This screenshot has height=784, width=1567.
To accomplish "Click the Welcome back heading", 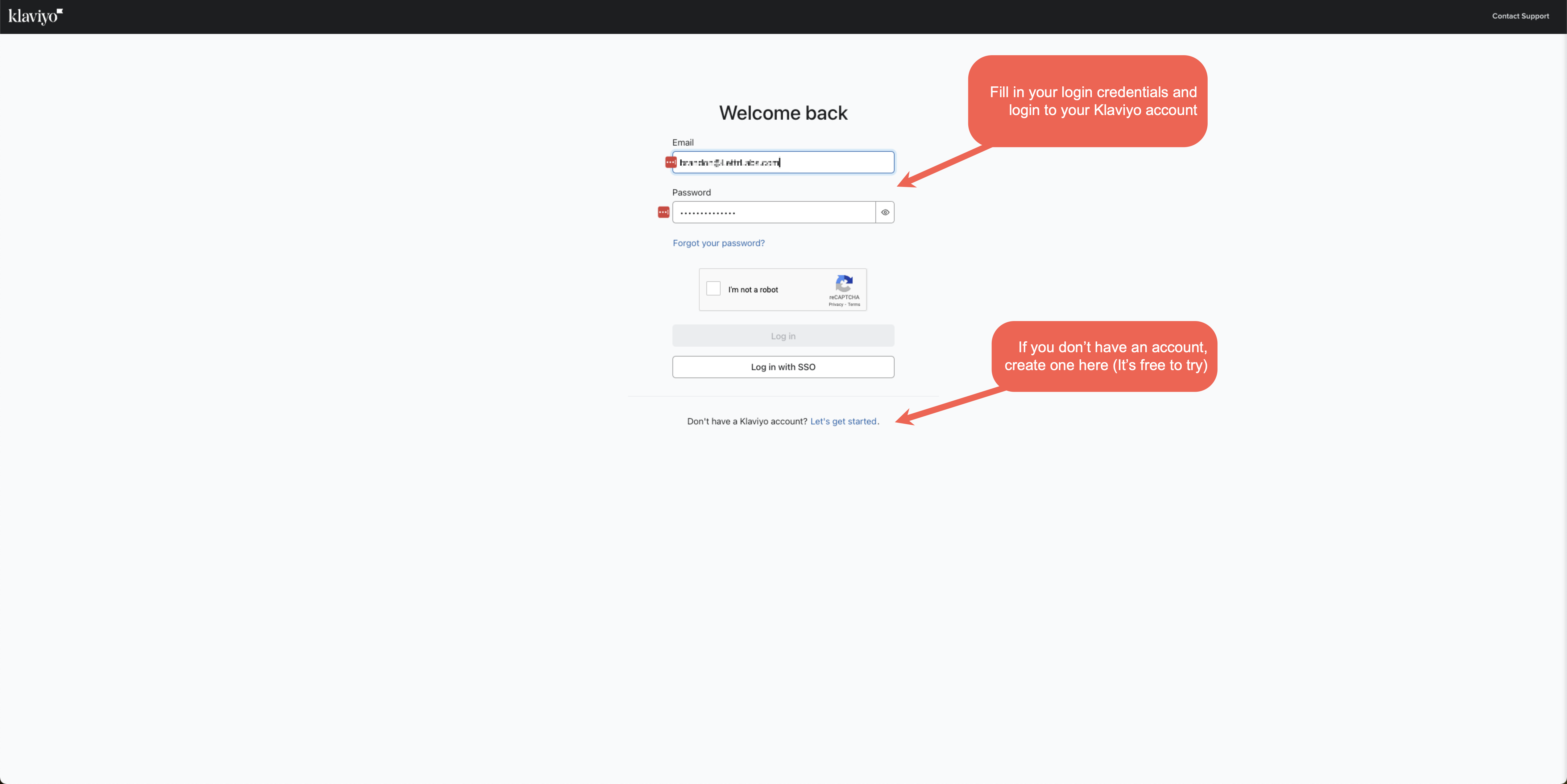I will point(783,113).
